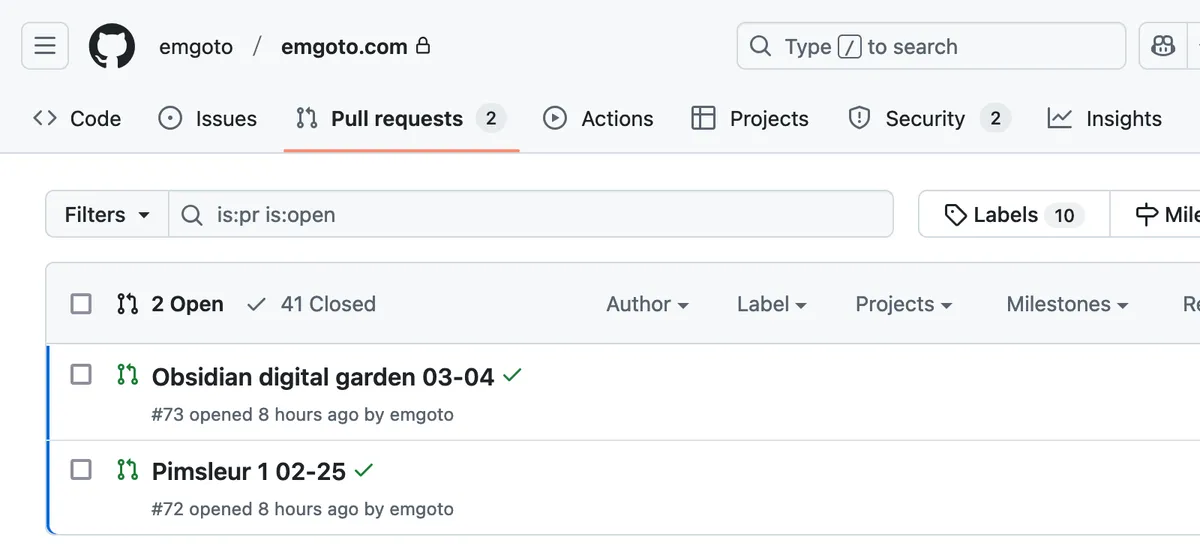Check the Obsidian digital garden 03-04 checkbox

pos(81,375)
